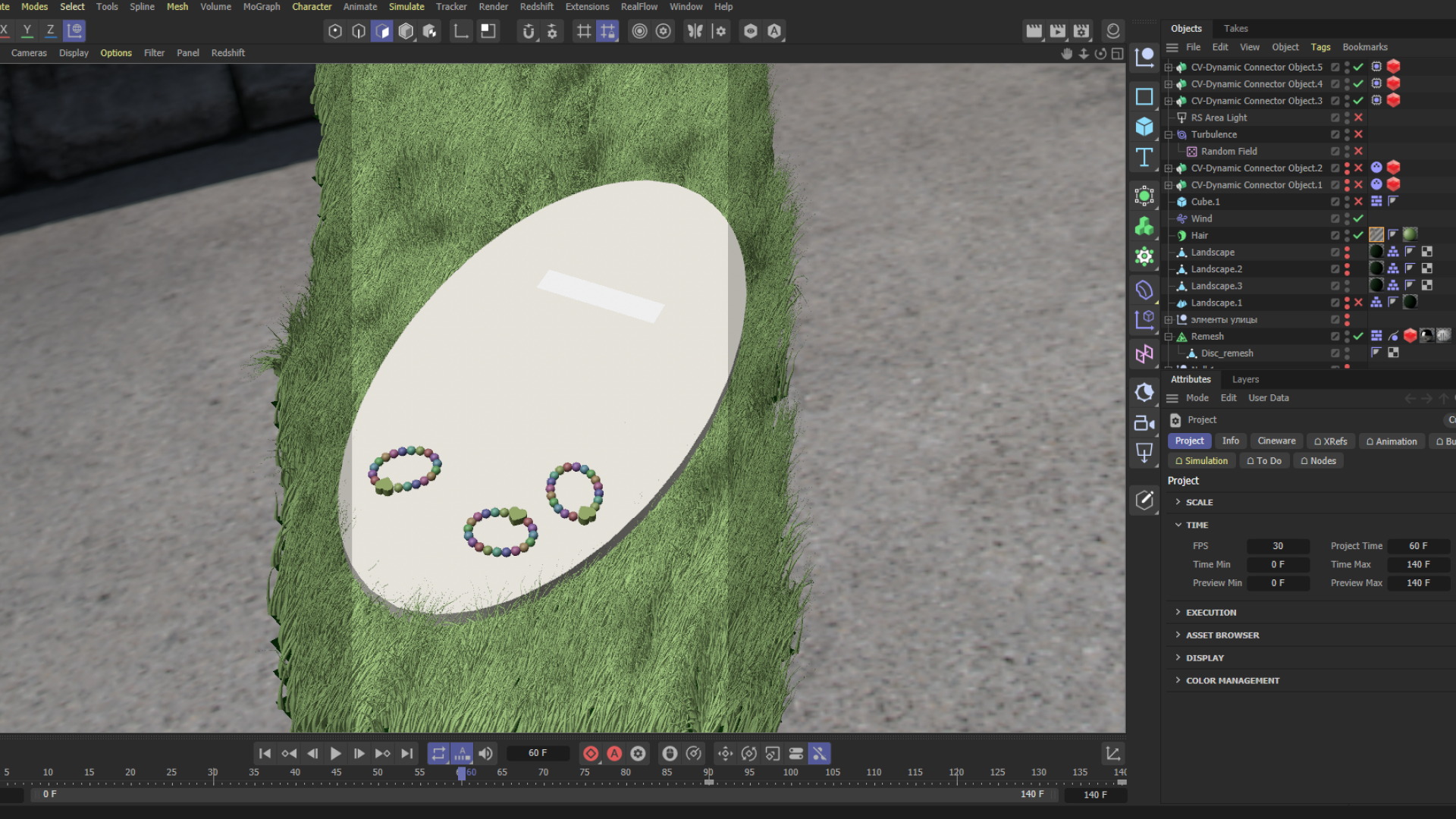The height and width of the screenshot is (819, 1456).
Task: Click the Y axis lock icon
Action: coord(27,31)
